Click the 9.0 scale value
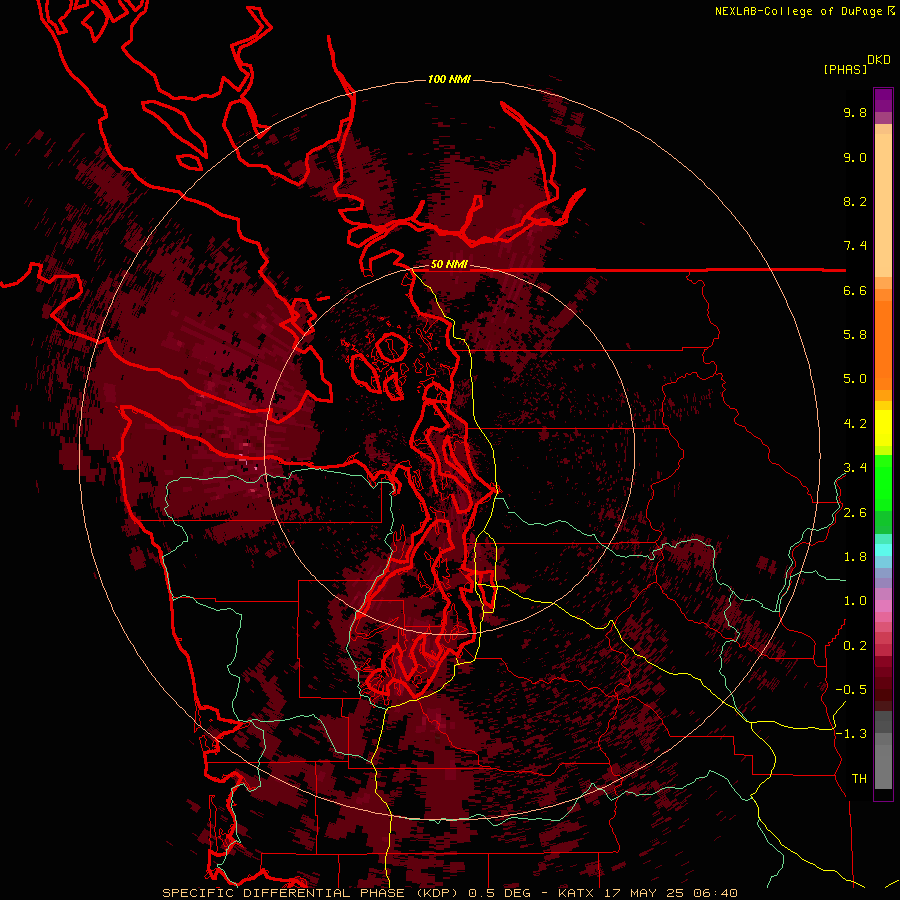Image resolution: width=900 pixels, height=900 pixels. [x=855, y=157]
